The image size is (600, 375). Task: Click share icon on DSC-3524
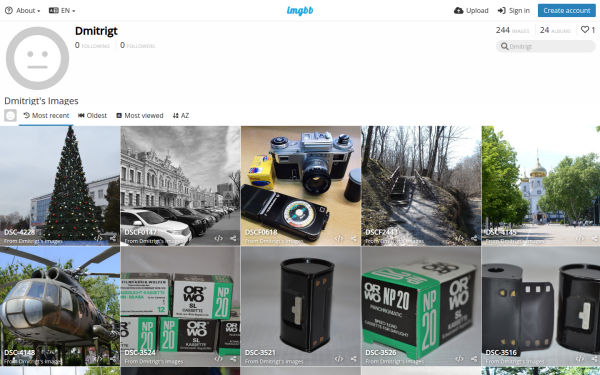233,359
